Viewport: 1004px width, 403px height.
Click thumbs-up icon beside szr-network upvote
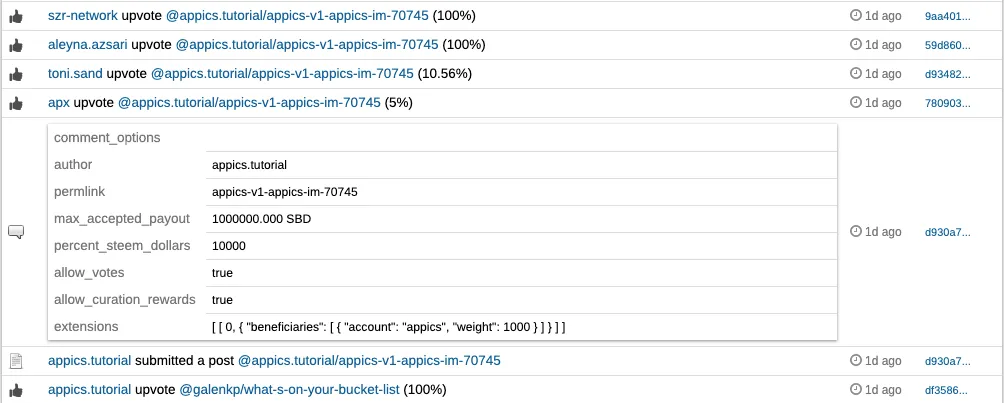[x=16, y=16]
